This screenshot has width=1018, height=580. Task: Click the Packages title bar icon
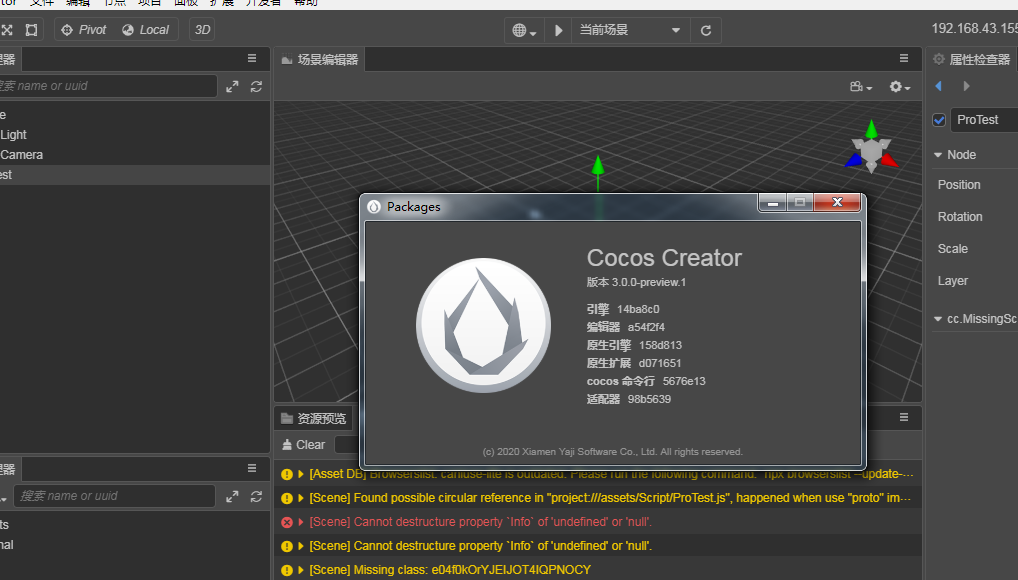click(374, 207)
